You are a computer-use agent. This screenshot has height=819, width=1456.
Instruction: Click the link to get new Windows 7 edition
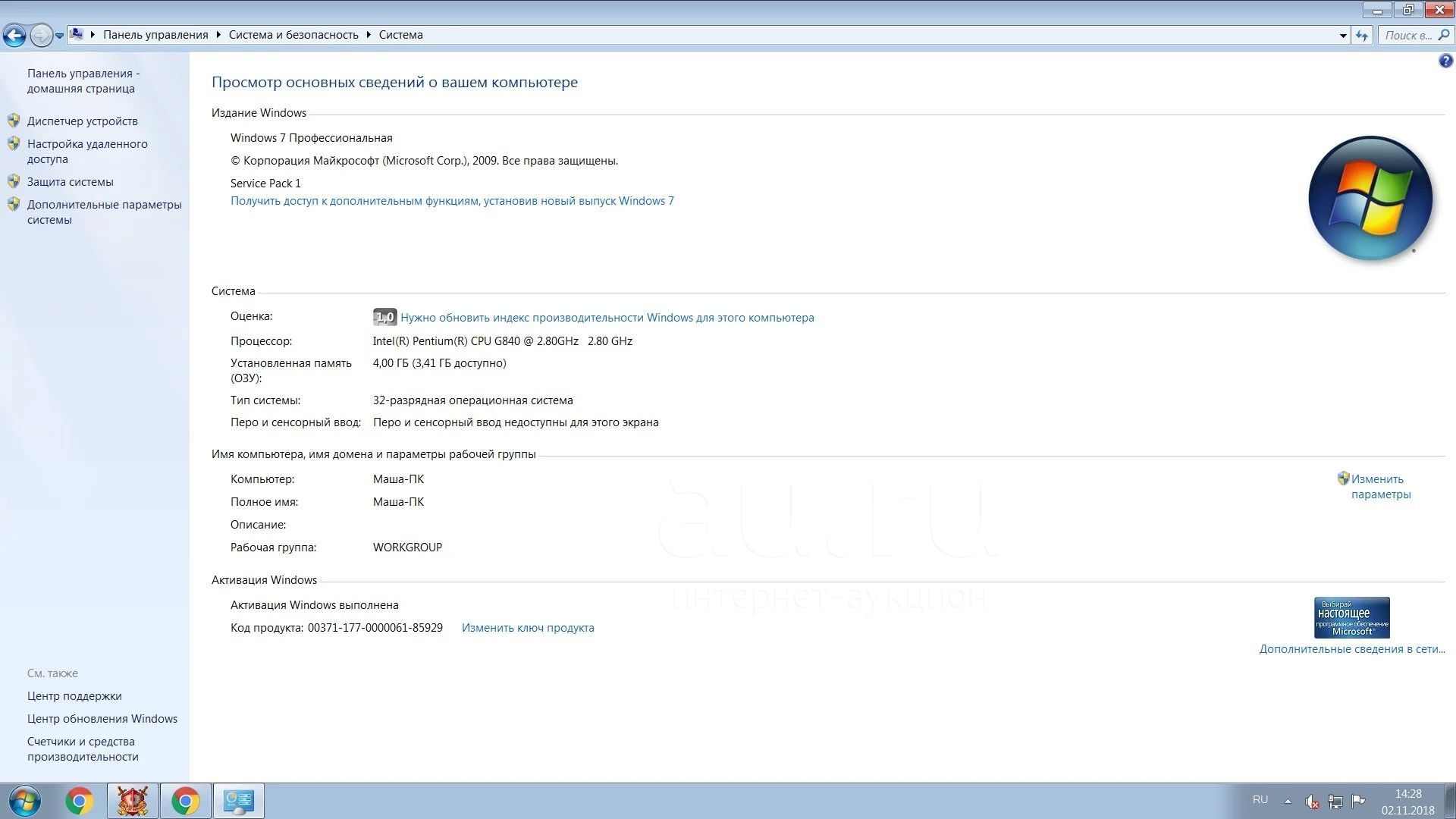pyautogui.click(x=452, y=201)
